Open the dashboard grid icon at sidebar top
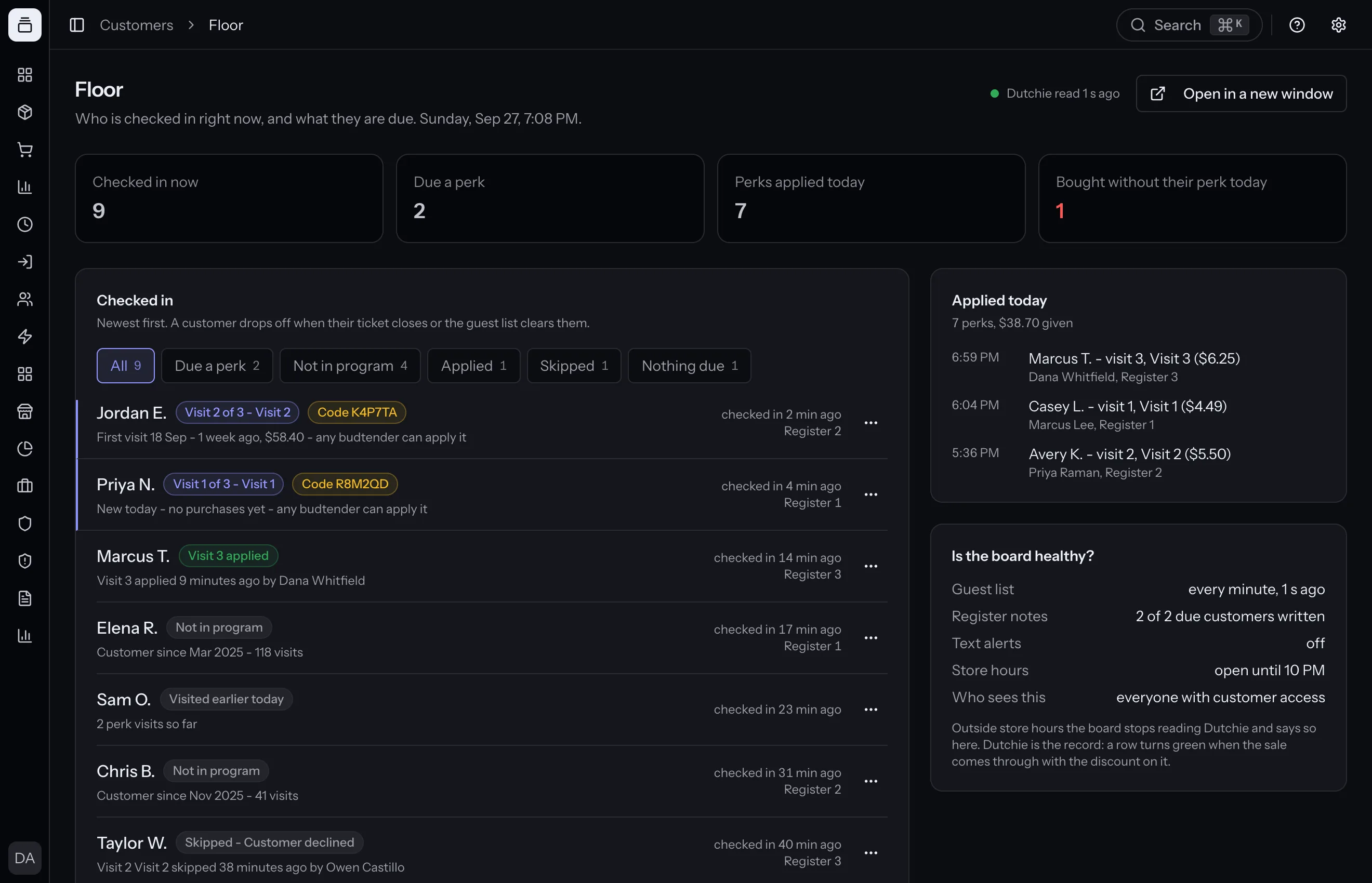The width and height of the screenshot is (1372, 883). 24,75
